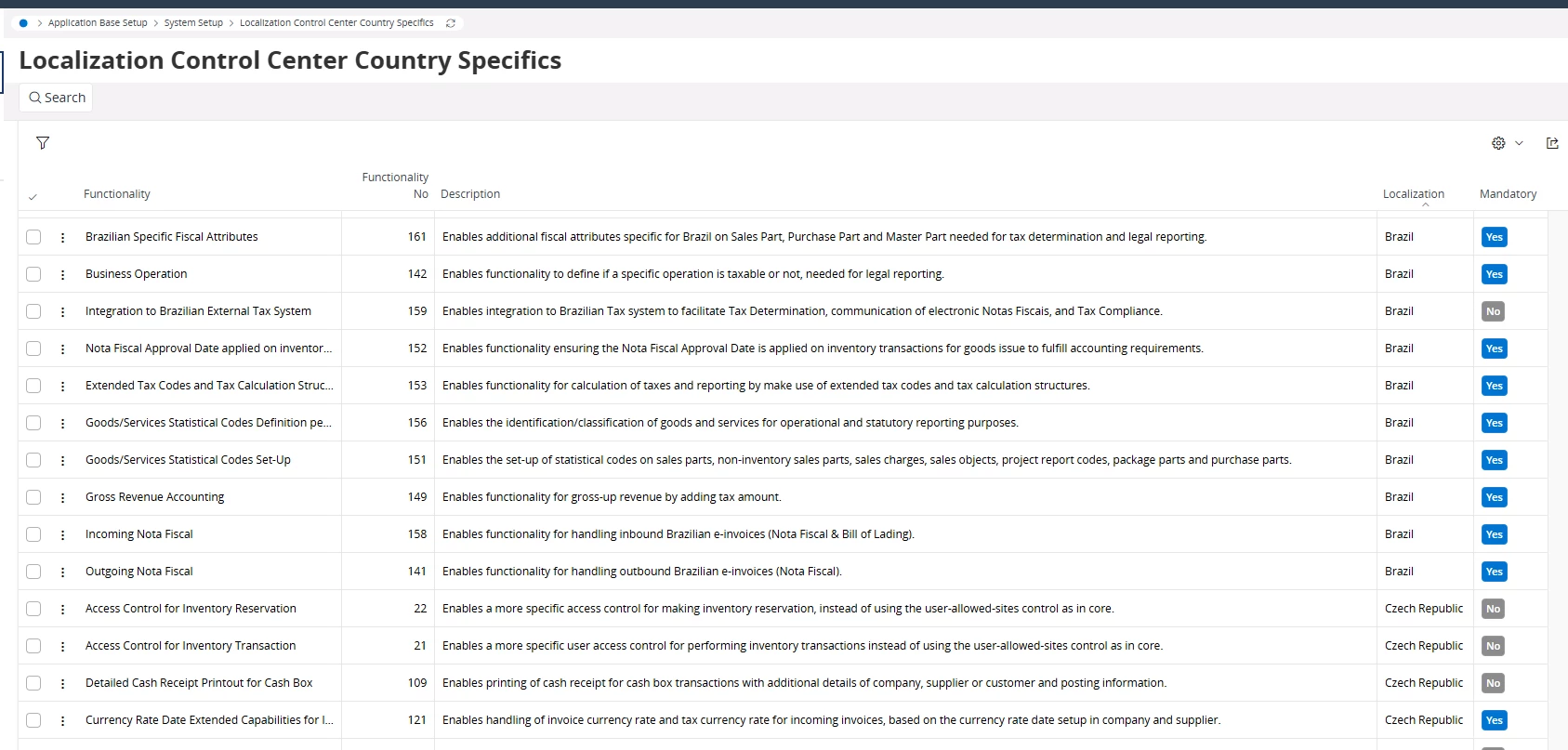Click the blue home dot in breadcrumb
This screenshot has height=750, width=1568.
coord(23,23)
